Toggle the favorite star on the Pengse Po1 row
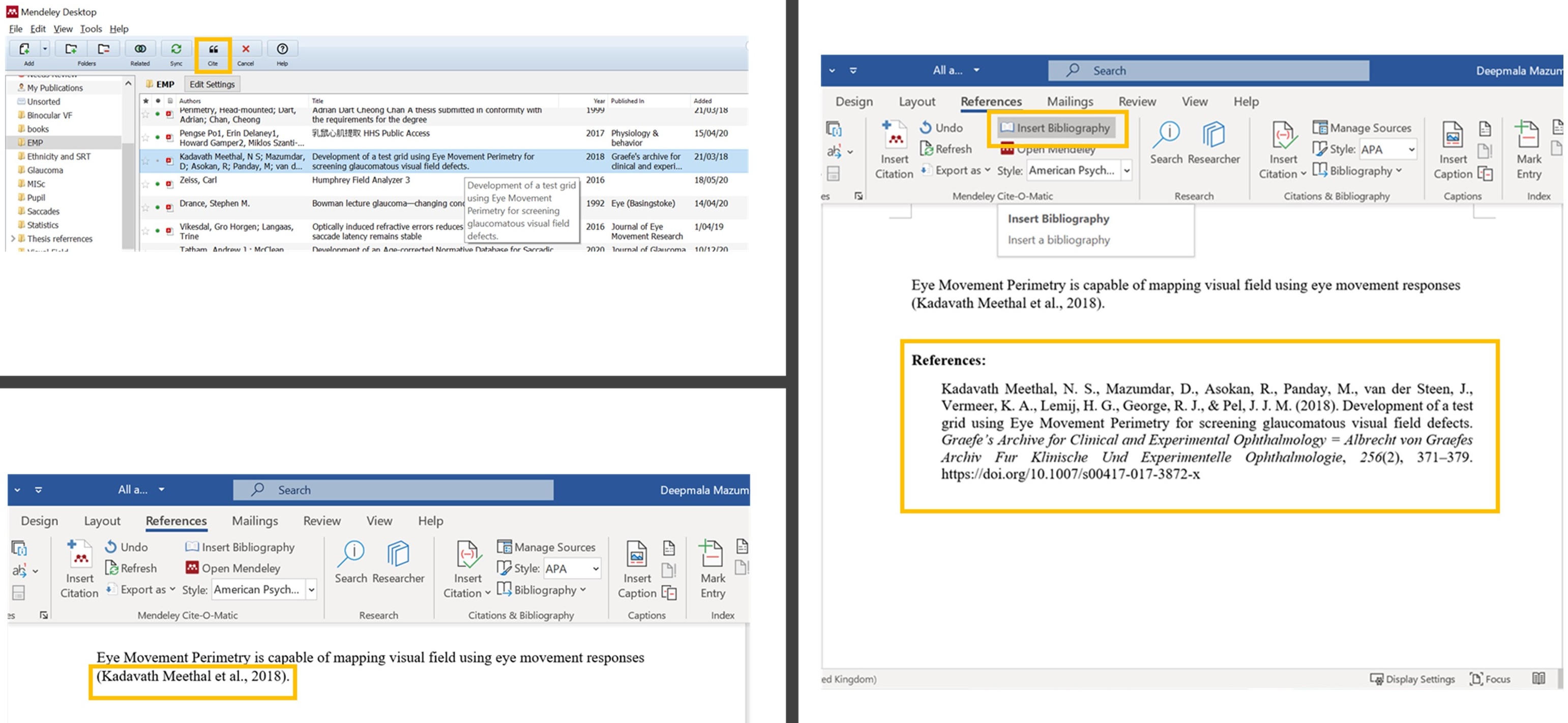The height and width of the screenshot is (723, 1568). [x=145, y=138]
